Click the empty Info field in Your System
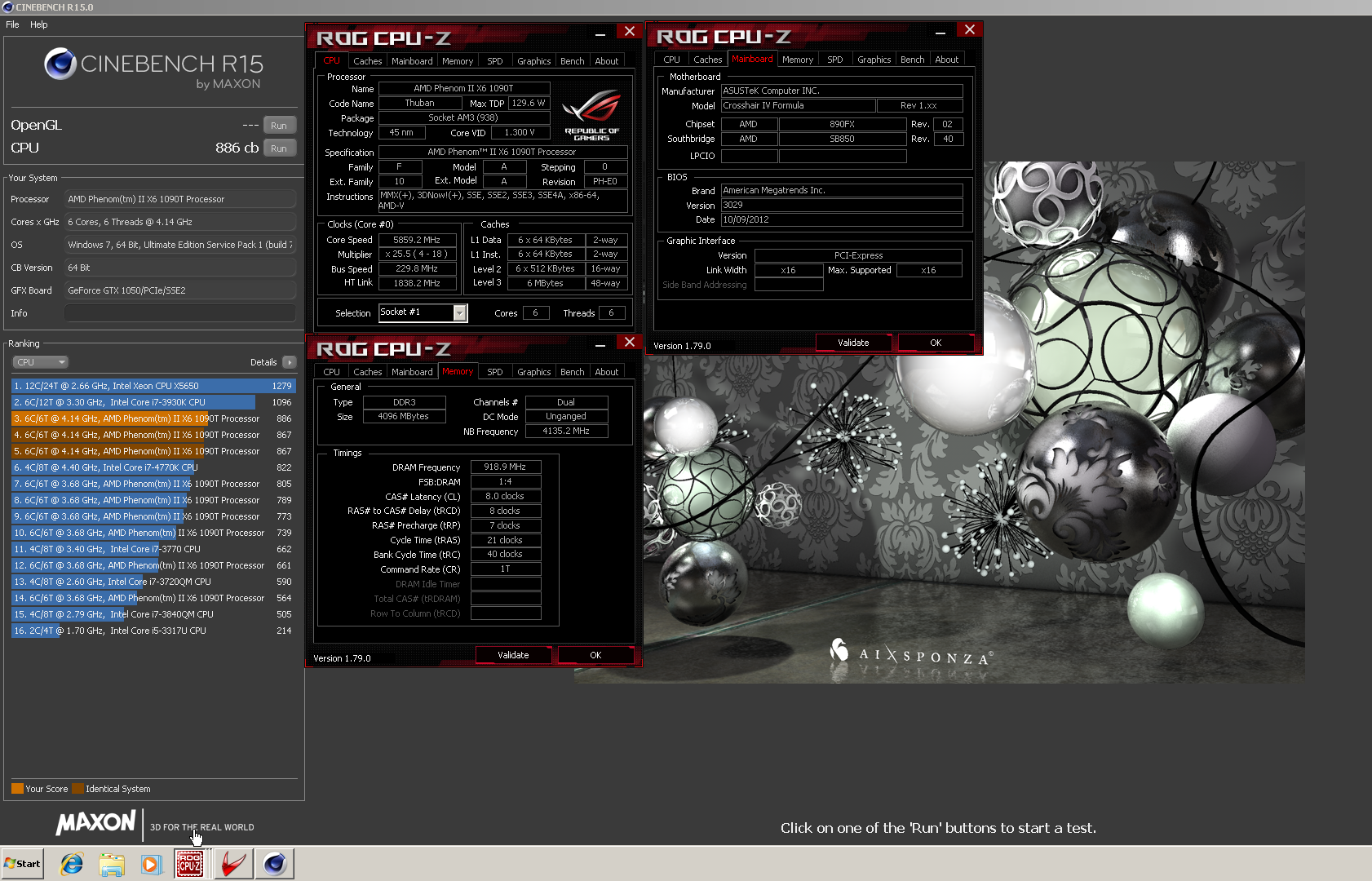 tap(179, 313)
